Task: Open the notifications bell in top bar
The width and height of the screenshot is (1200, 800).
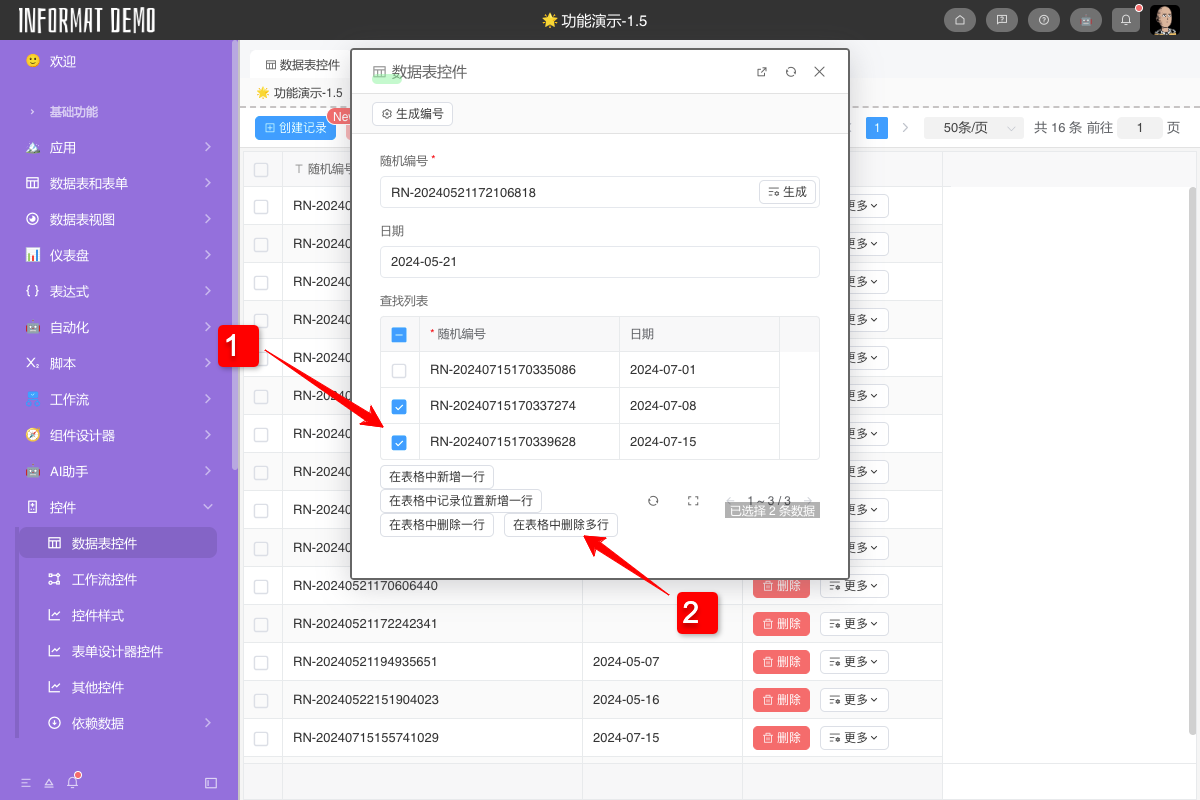Action: 1126,20
